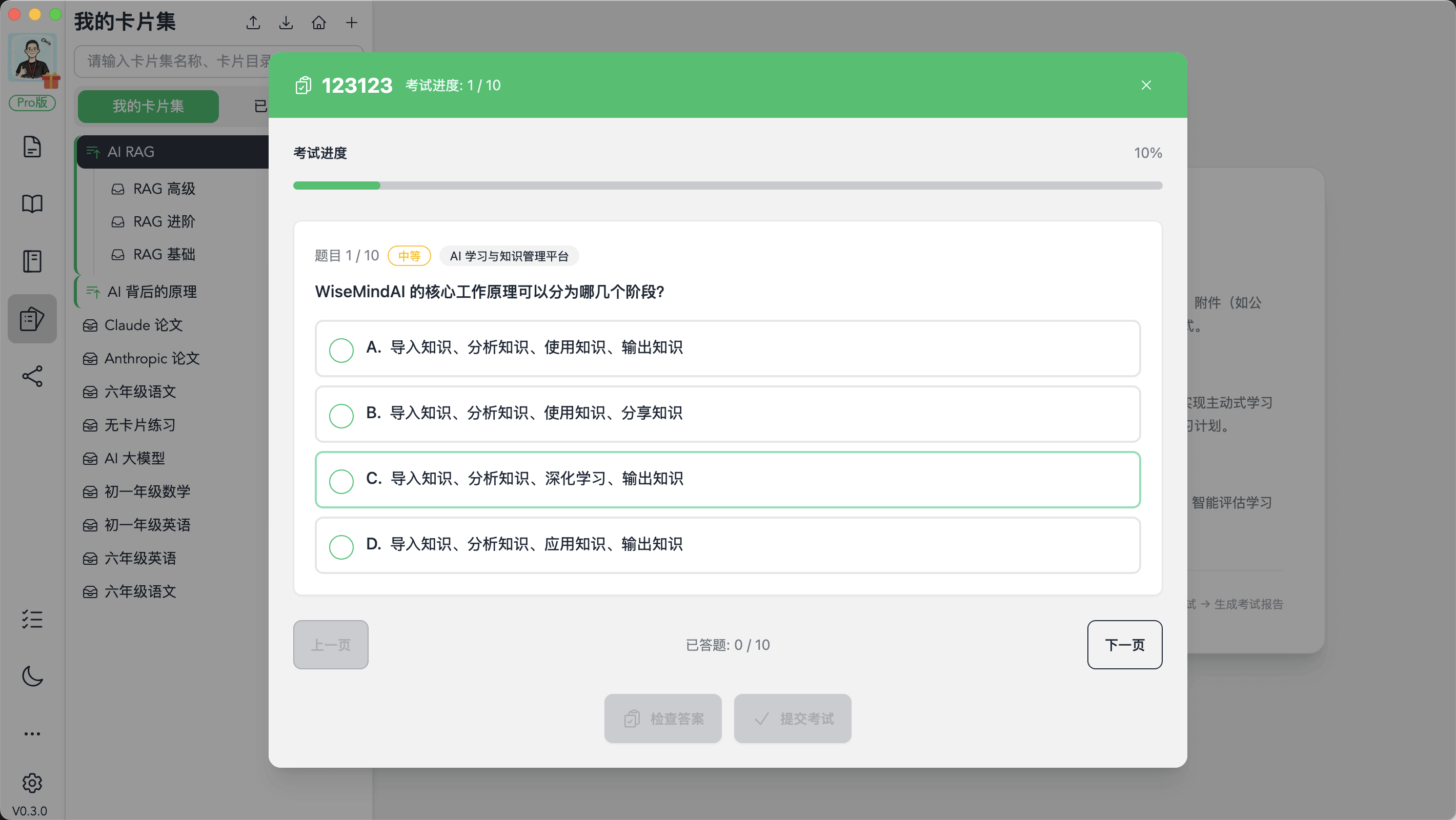
Task: Open the more options ellipsis menu
Action: (32, 733)
